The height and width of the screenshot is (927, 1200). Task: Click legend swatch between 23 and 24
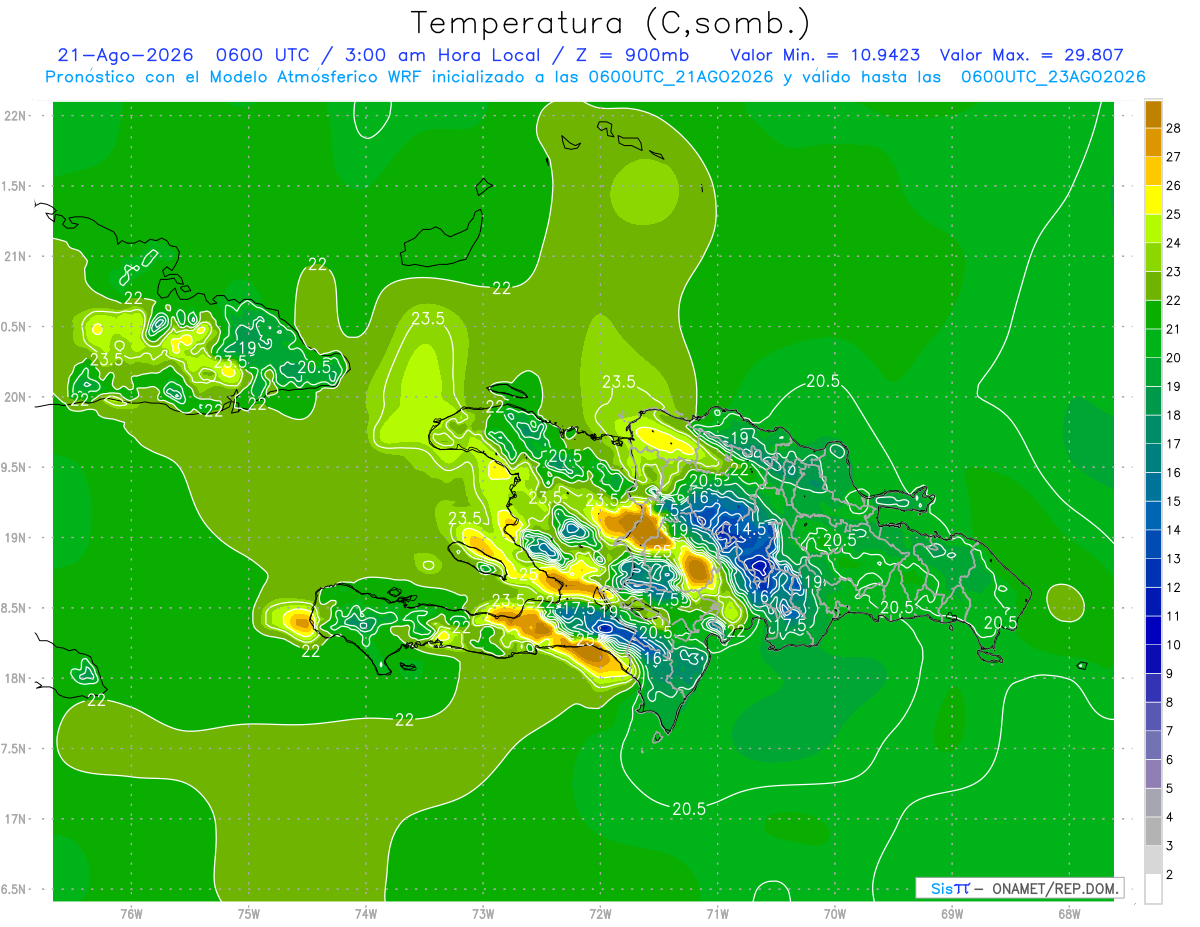click(x=1153, y=258)
